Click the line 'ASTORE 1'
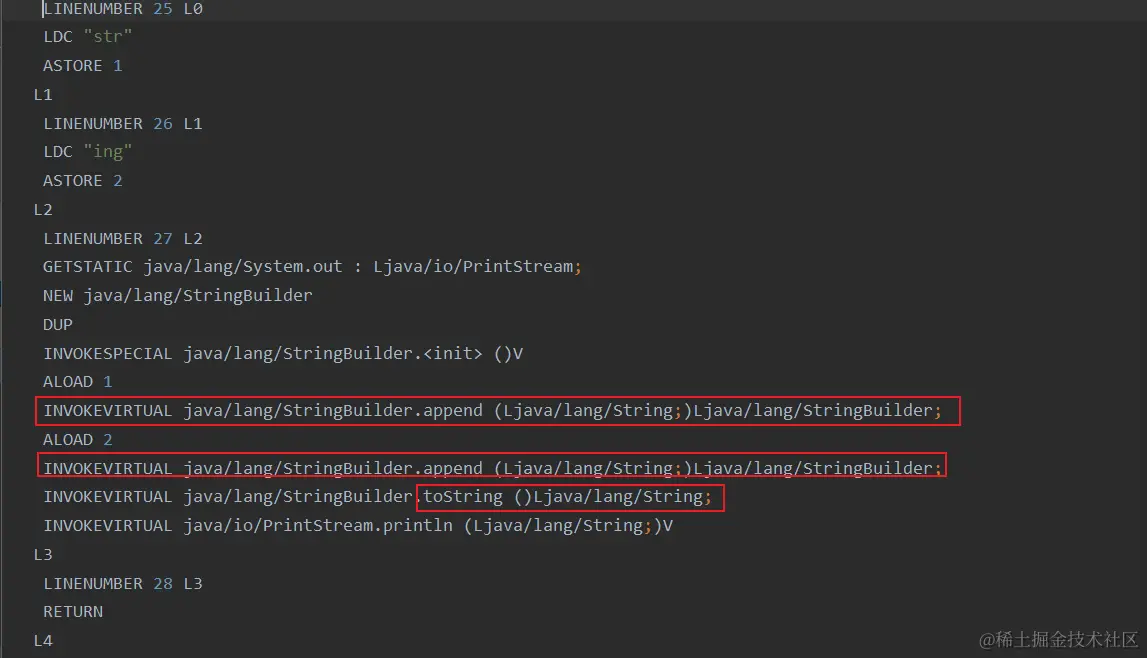The image size is (1147, 658). pyautogui.click(x=83, y=66)
